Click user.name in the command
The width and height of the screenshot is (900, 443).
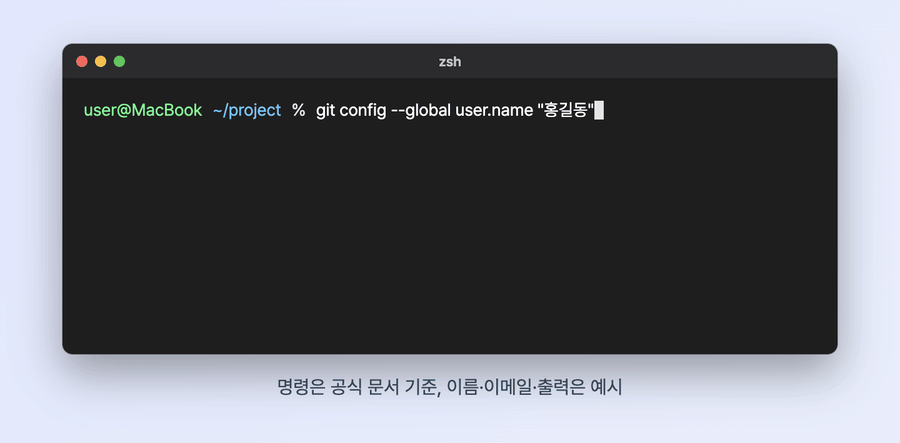point(494,110)
